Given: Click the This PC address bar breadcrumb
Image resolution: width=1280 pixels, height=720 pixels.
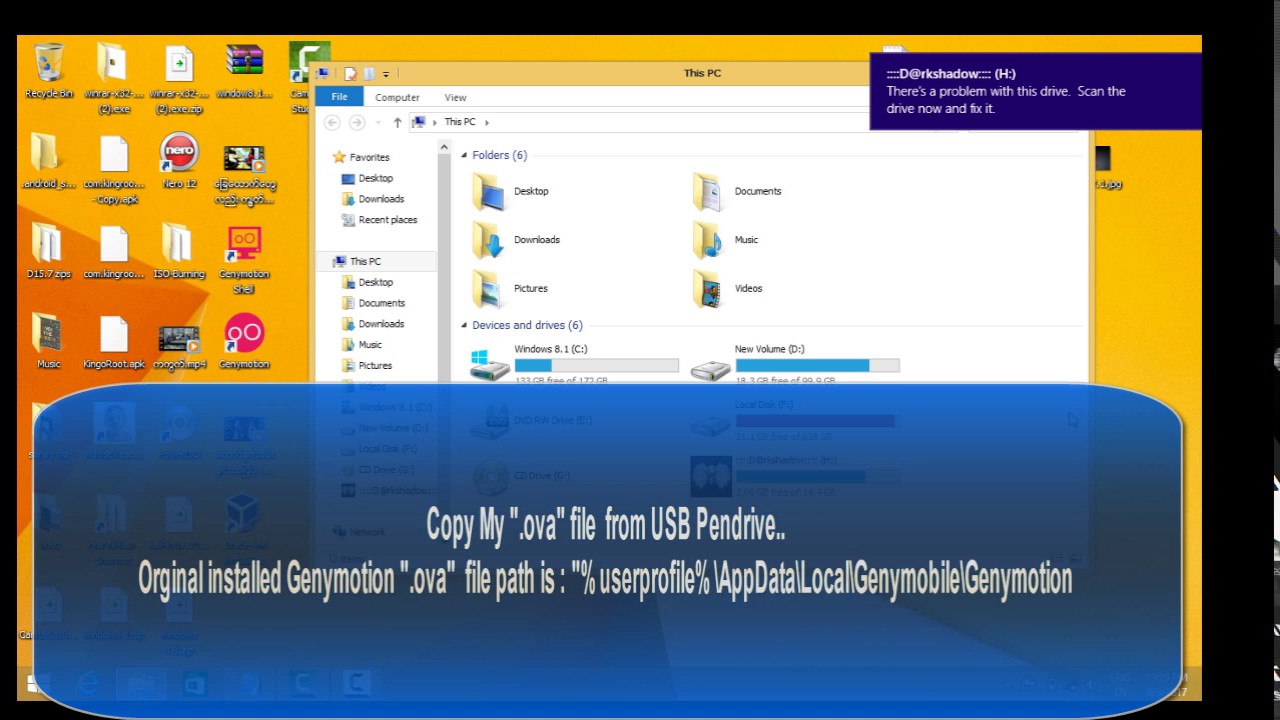Looking at the screenshot, I should (460, 122).
